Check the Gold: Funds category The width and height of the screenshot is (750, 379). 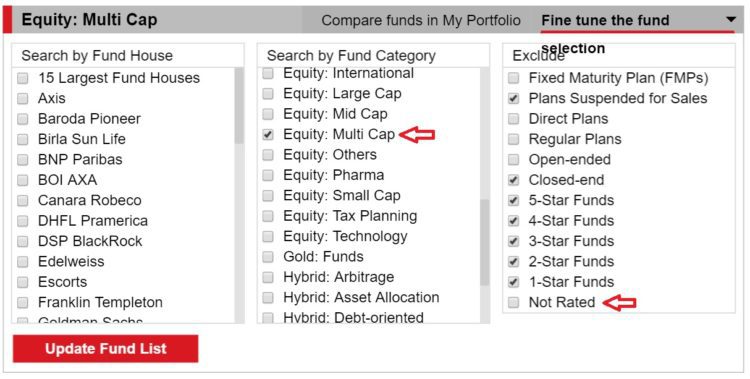268,257
